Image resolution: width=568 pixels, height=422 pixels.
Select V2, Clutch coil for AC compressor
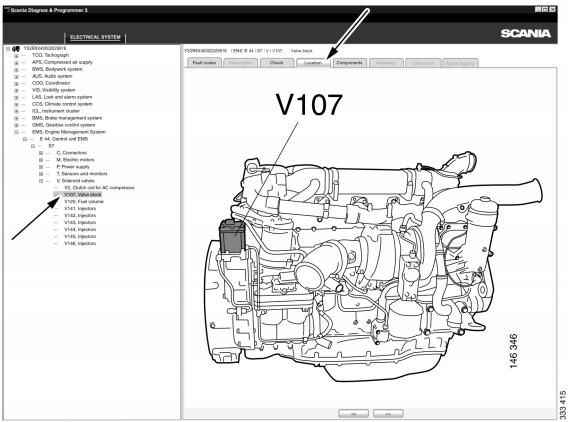pyautogui.click(x=99, y=188)
